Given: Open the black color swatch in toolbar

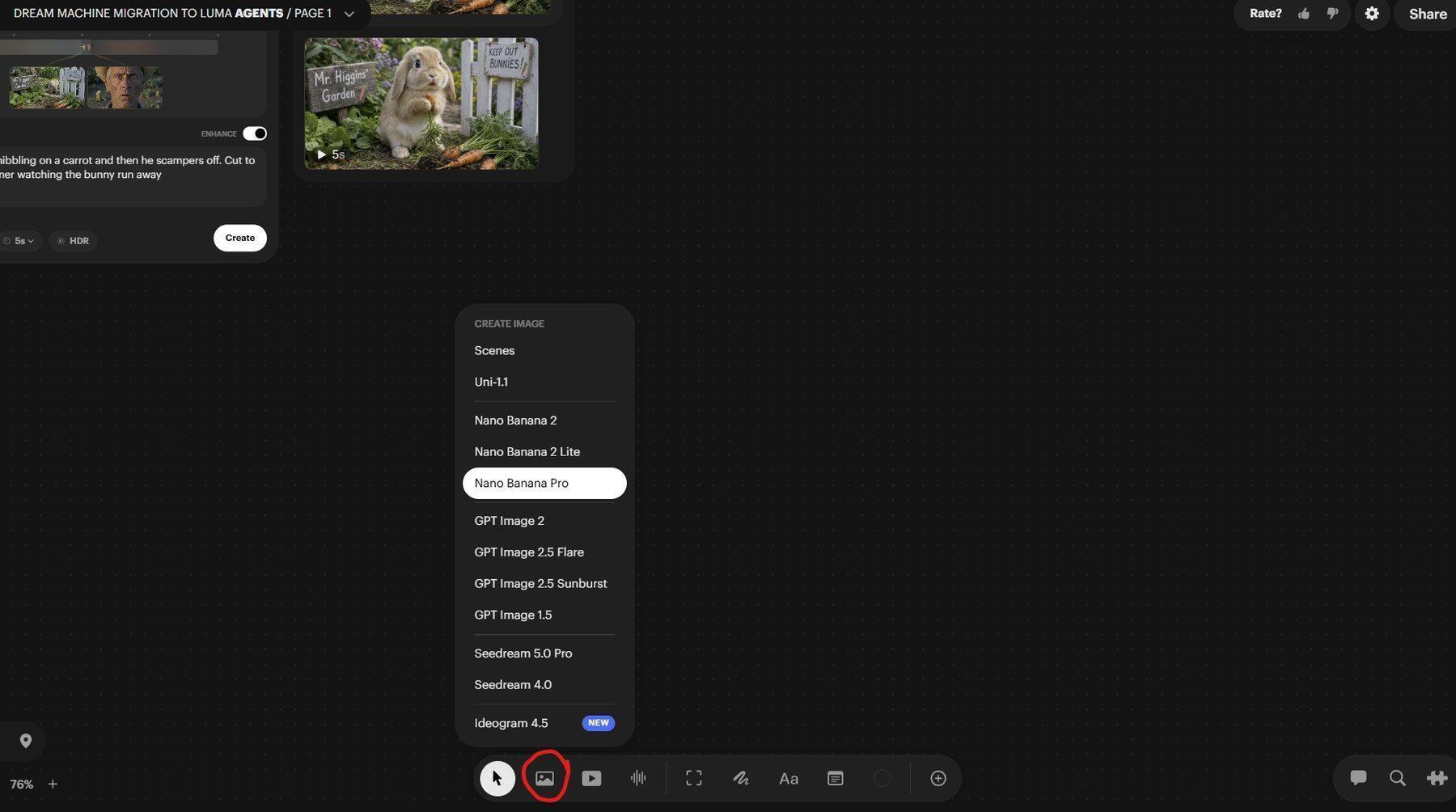Looking at the screenshot, I should [x=882, y=778].
